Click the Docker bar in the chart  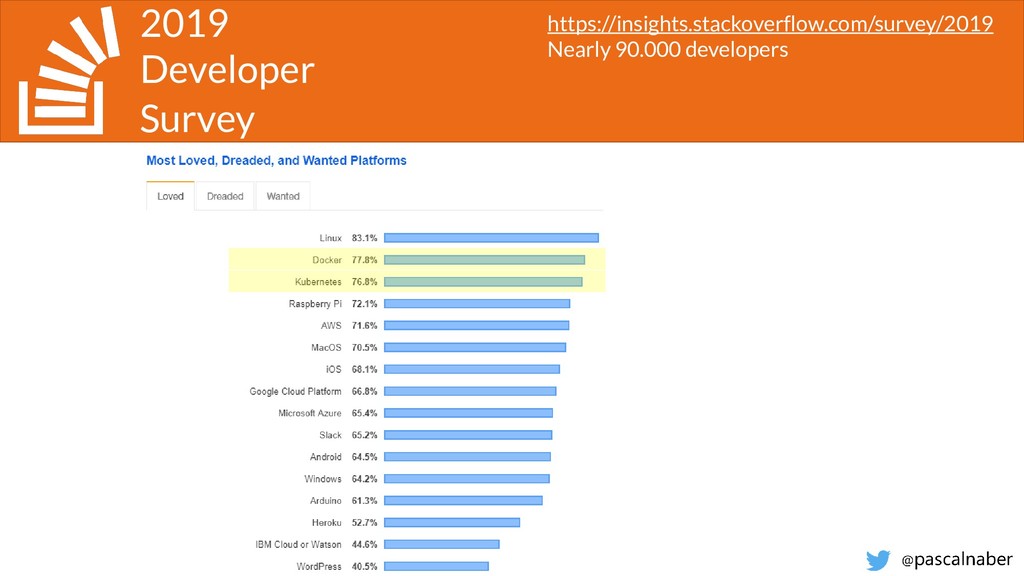(x=485, y=260)
